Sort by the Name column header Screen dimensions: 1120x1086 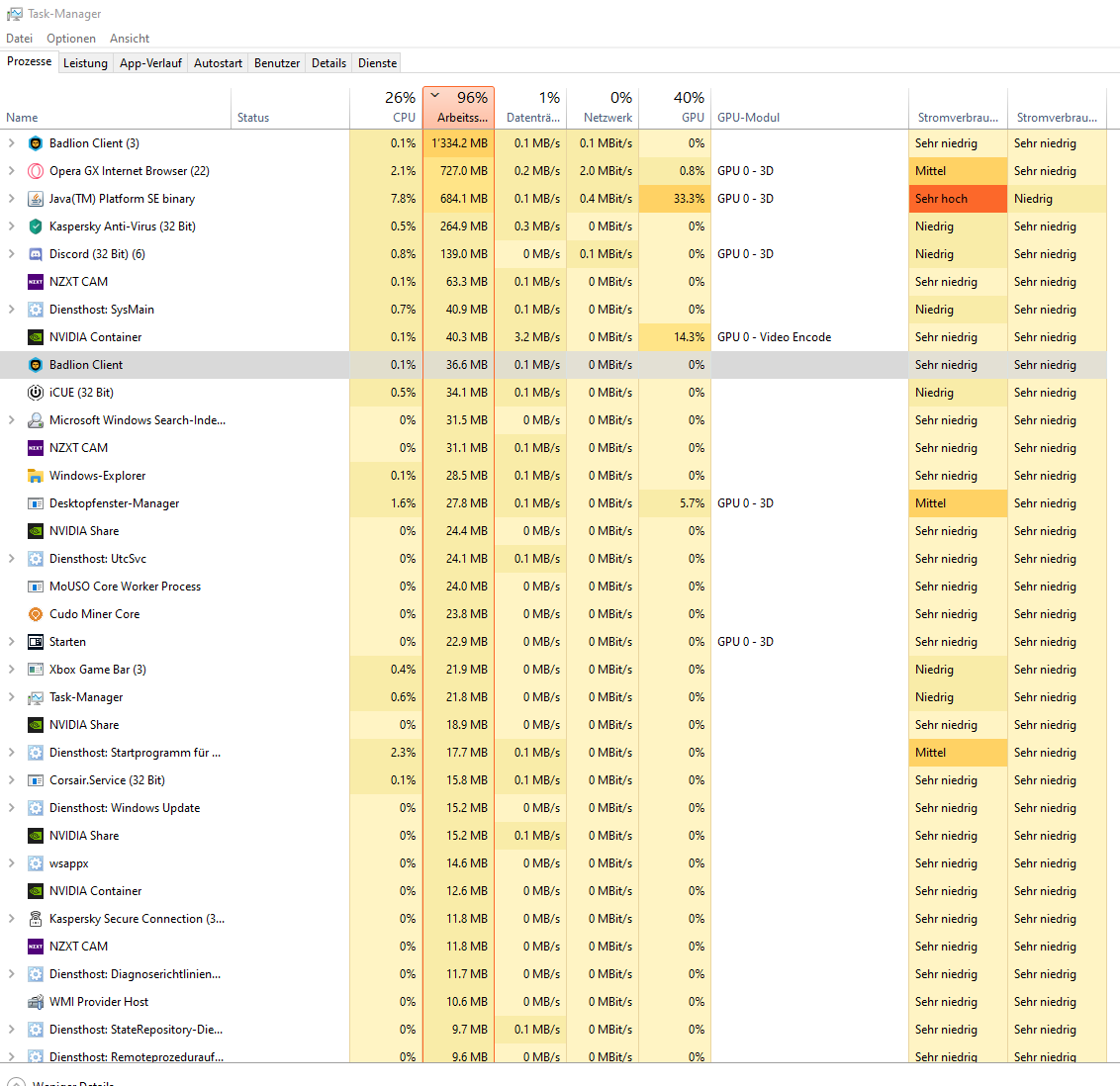pos(116,108)
